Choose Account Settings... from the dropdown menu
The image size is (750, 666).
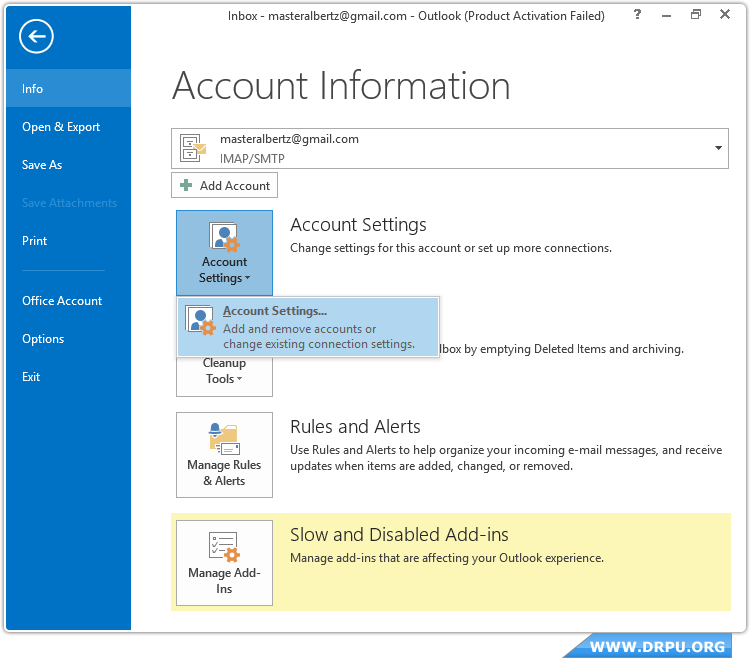click(308, 327)
